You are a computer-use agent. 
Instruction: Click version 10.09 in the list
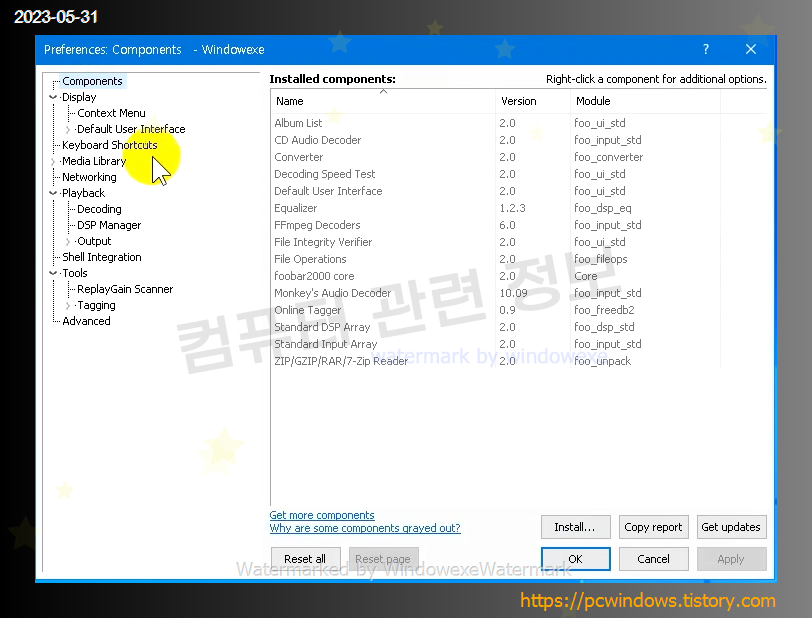[513, 294]
